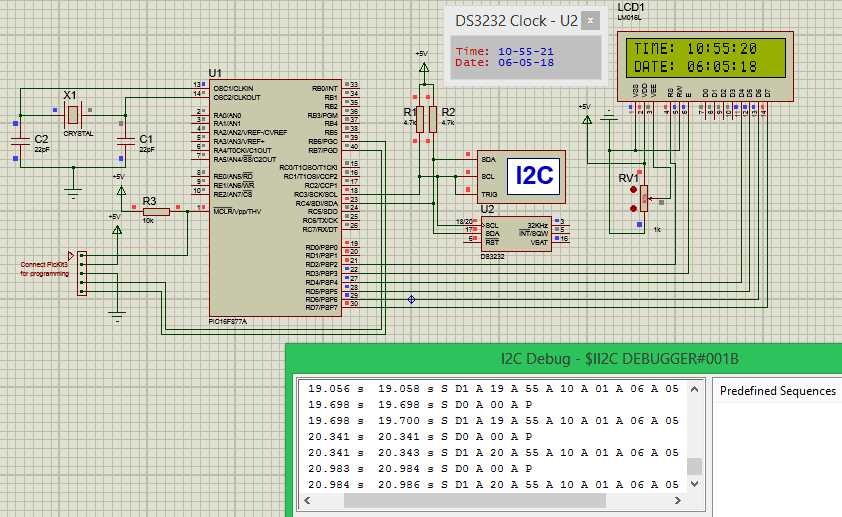Click the LCD1 component label

point(630,7)
